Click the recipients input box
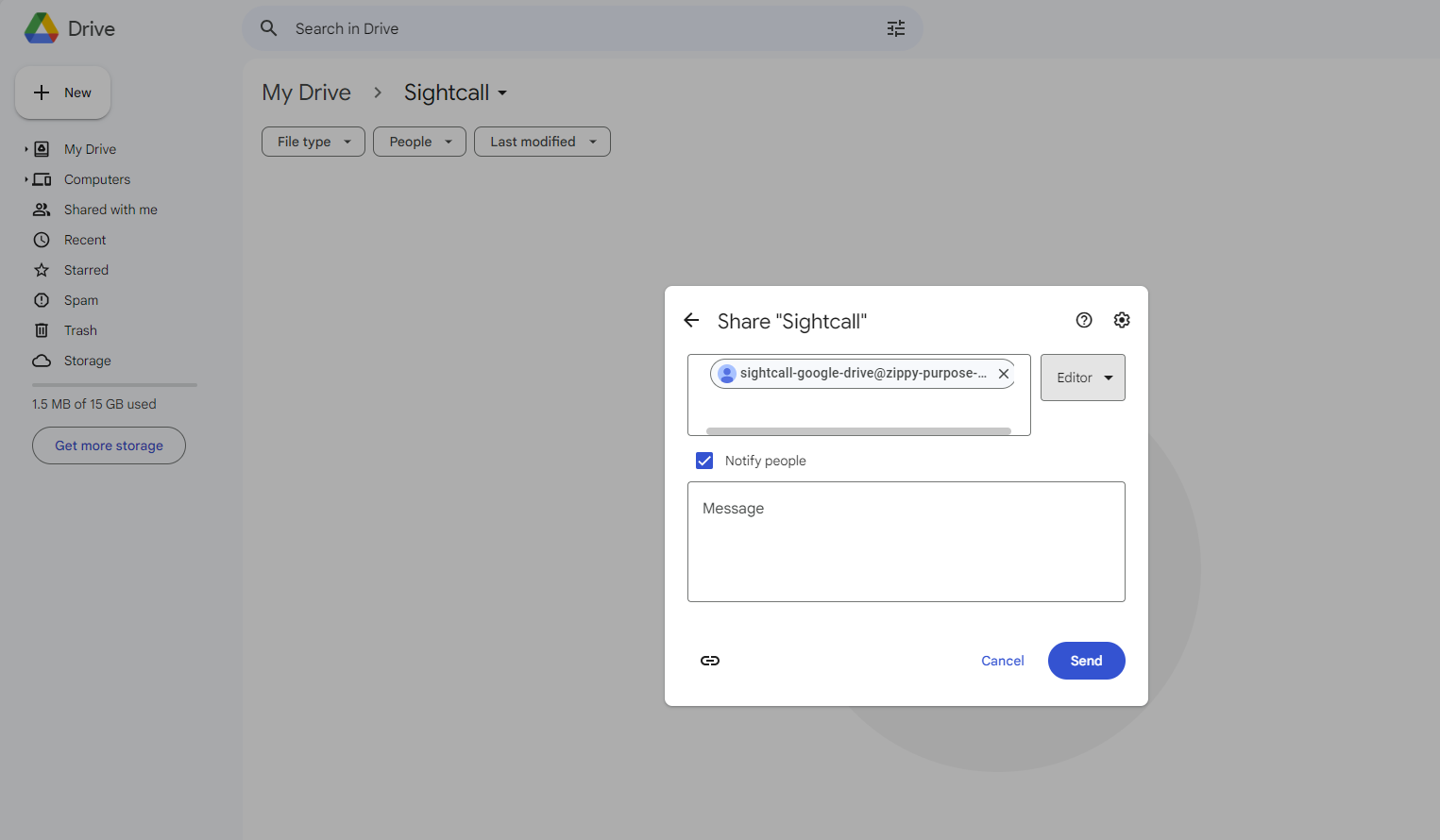 [859, 395]
